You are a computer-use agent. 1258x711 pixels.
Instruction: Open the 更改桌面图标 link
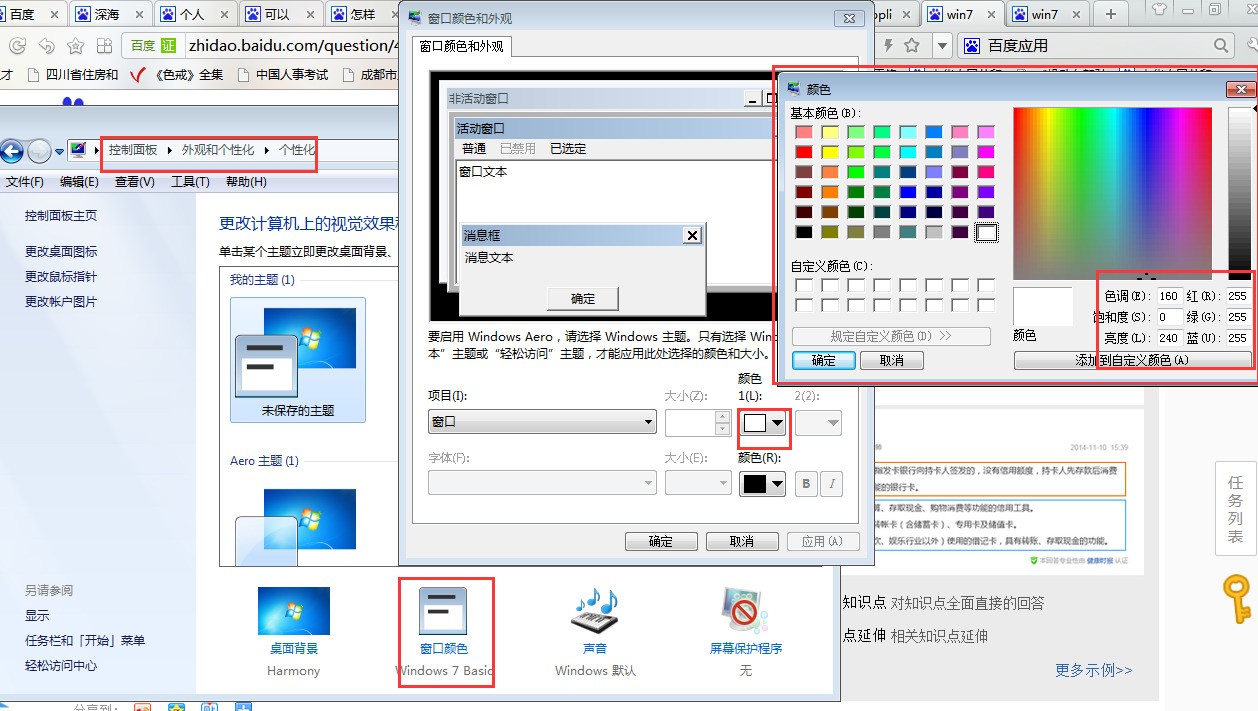click(61, 251)
